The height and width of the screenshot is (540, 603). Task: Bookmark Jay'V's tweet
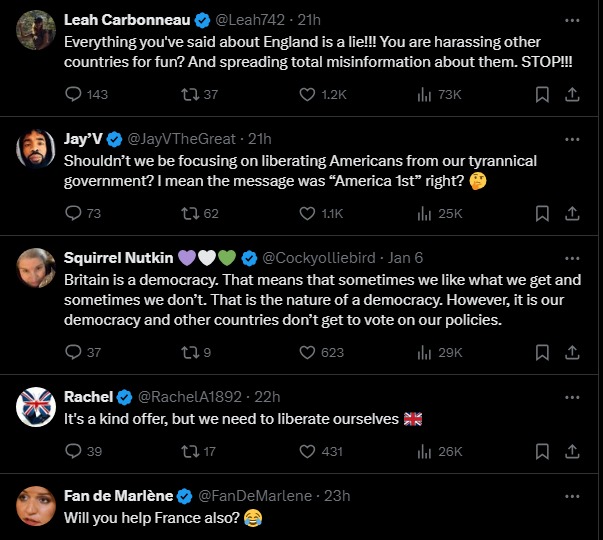click(x=541, y=213)
